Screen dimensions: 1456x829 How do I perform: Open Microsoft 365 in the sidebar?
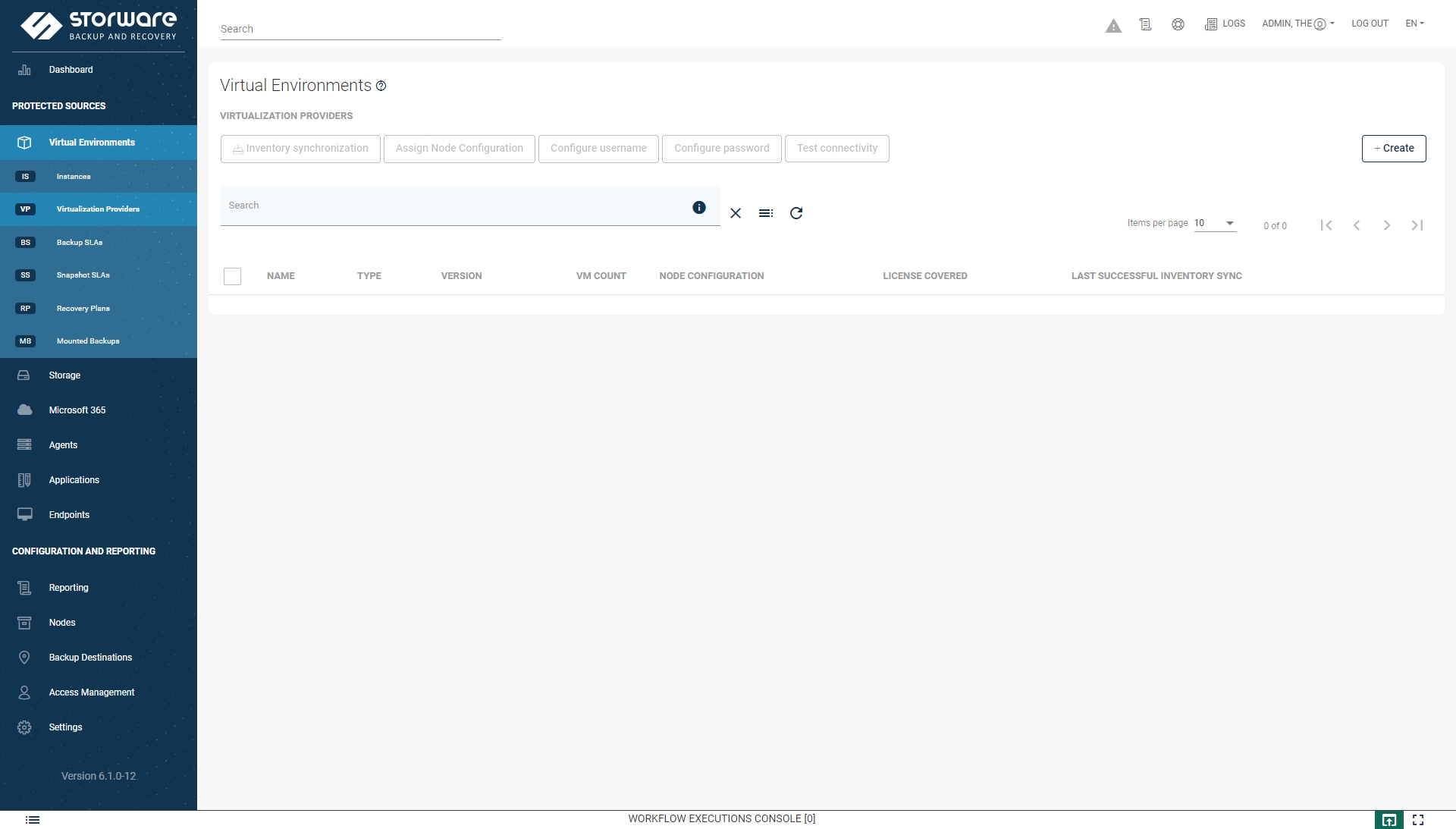point(77,410)
